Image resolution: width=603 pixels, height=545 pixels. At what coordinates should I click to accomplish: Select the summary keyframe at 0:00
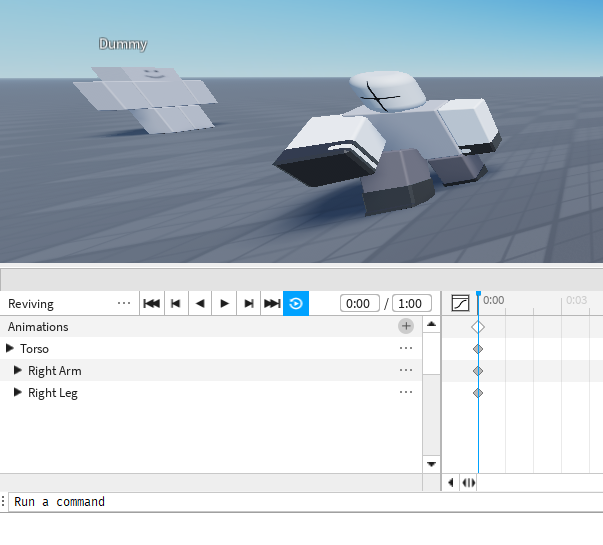pyautogui.click(x=478, y=327)
